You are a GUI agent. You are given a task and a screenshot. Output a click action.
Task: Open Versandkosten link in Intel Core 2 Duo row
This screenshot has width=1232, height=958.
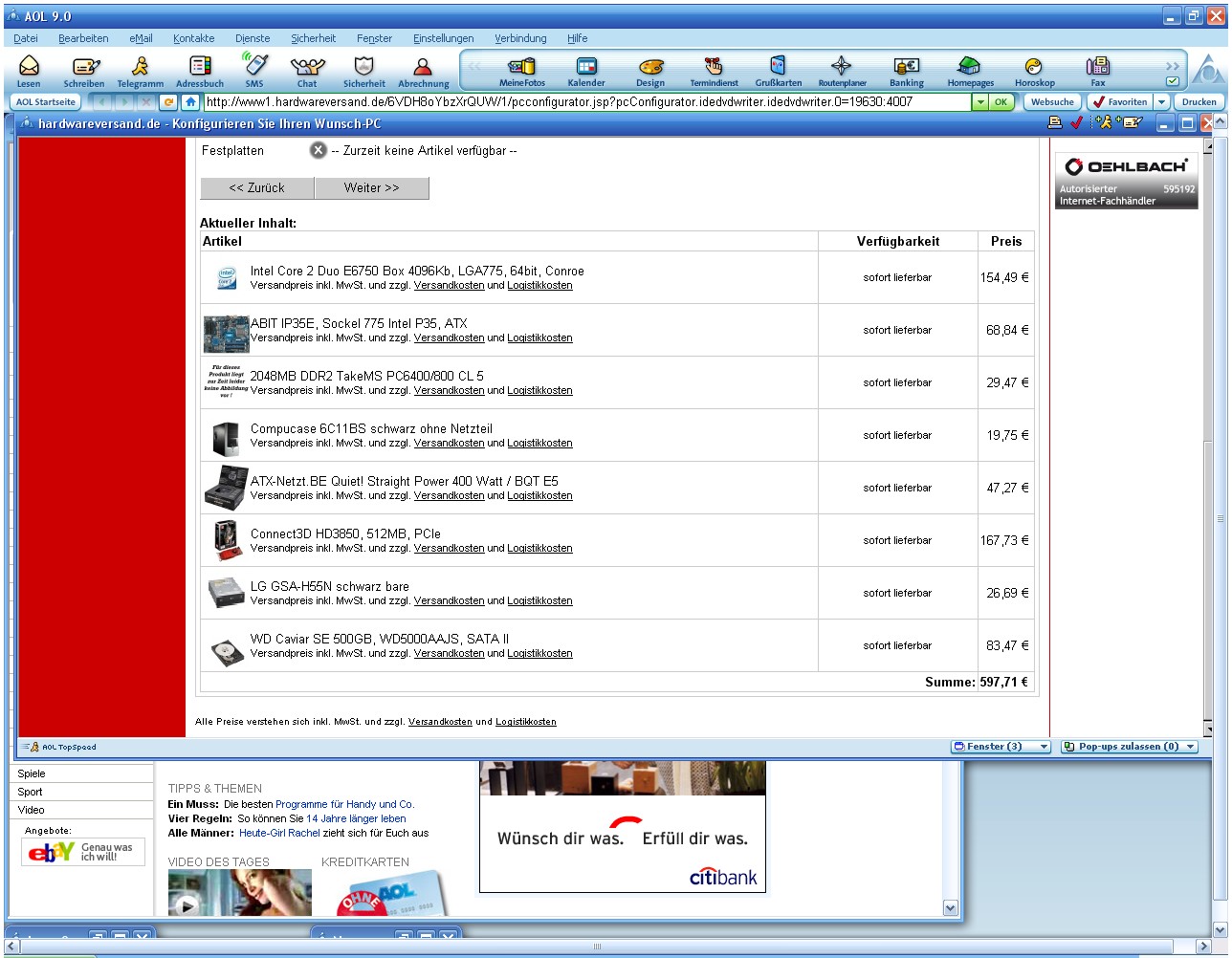[x=449, y=285]
